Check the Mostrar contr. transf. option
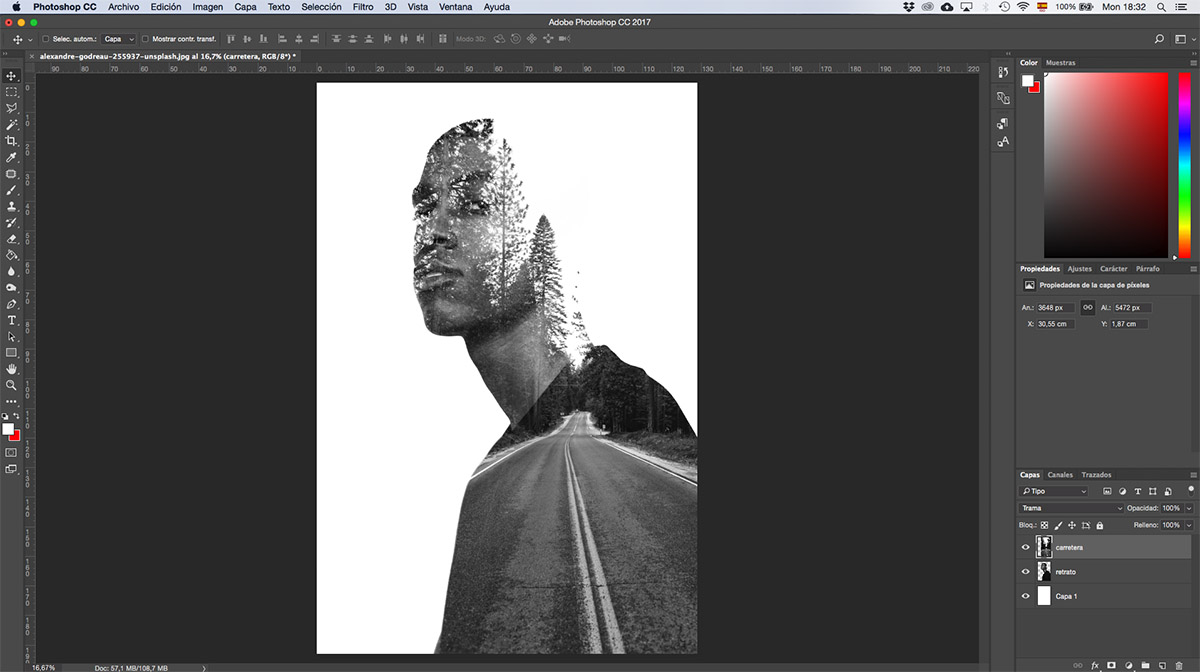This screenshot has width=1200, height=672. (145, 39)
